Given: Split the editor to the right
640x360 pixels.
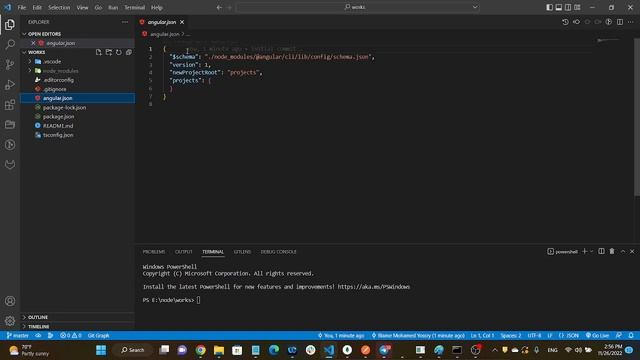Looking at the screenshot, I should [620, 22].
